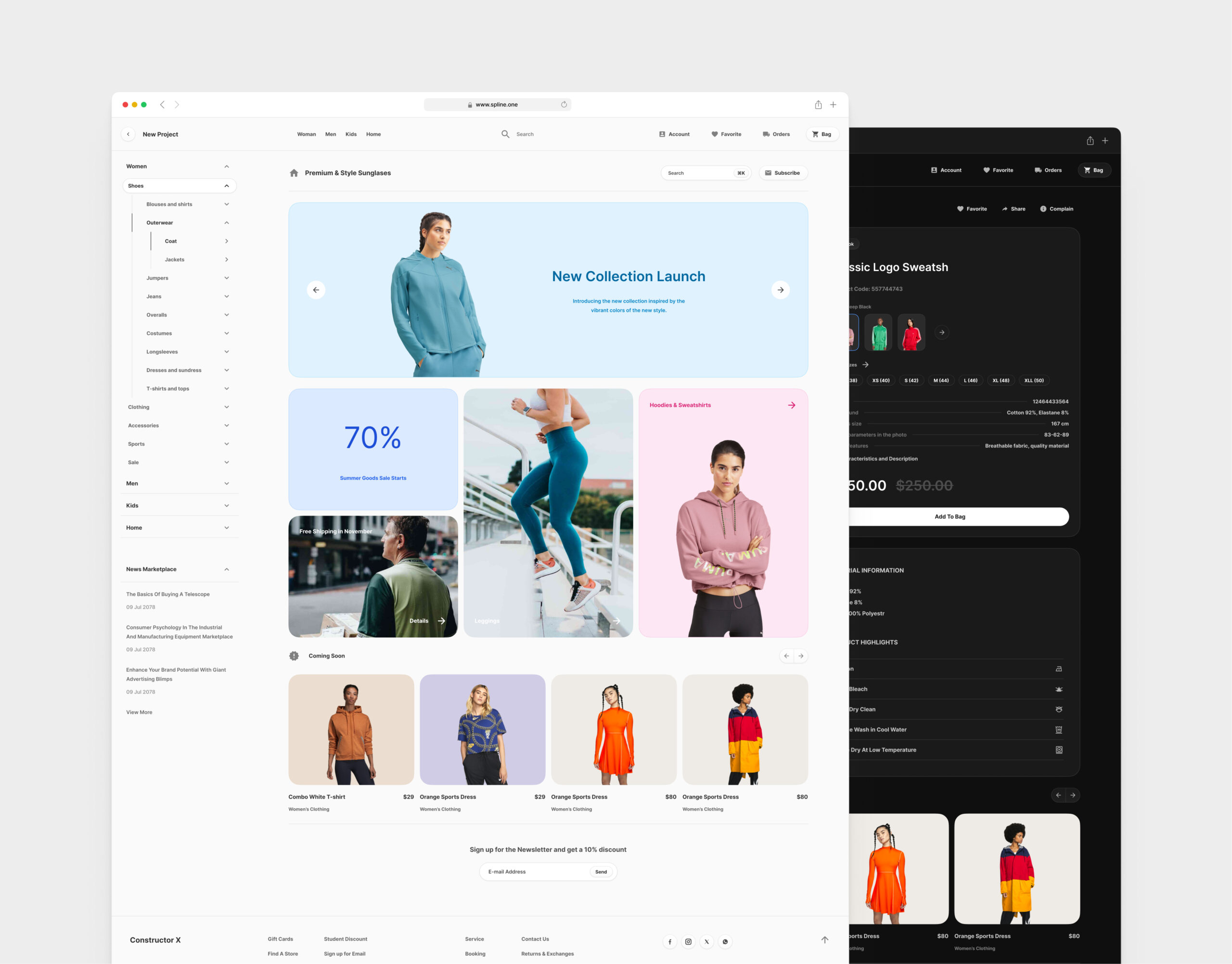Select size XL (48) in the dark window
Screen dimensions: 1232x964
tap(1001, 380)
